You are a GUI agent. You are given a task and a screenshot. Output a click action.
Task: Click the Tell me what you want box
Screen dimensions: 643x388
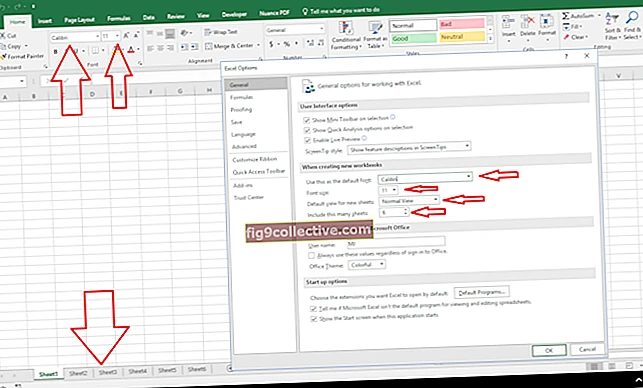341,10
